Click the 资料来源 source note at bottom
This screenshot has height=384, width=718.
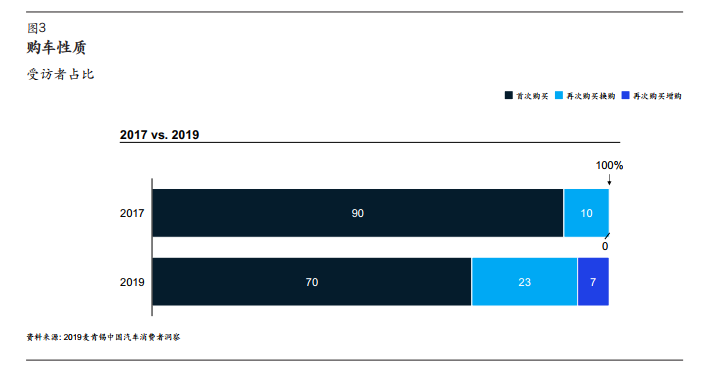(x=103, y=337)
